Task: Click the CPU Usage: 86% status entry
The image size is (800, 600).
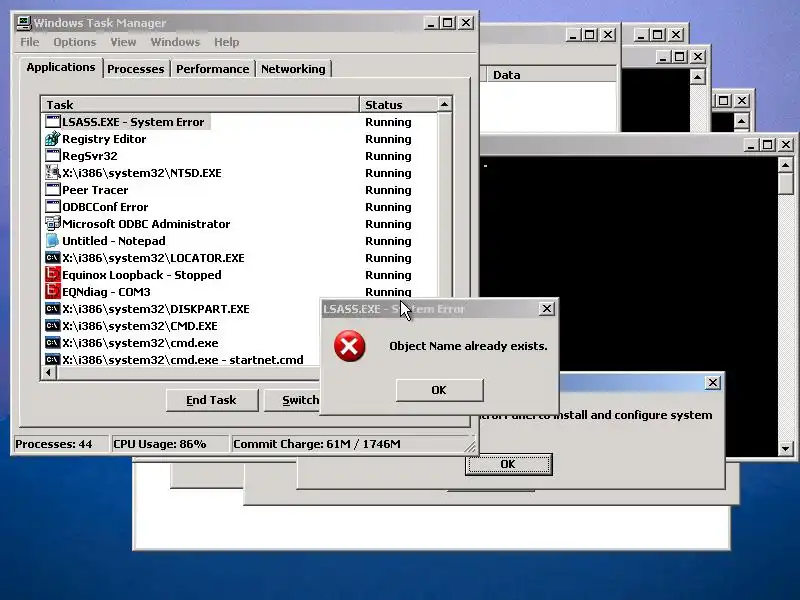Action: point(169,444)
